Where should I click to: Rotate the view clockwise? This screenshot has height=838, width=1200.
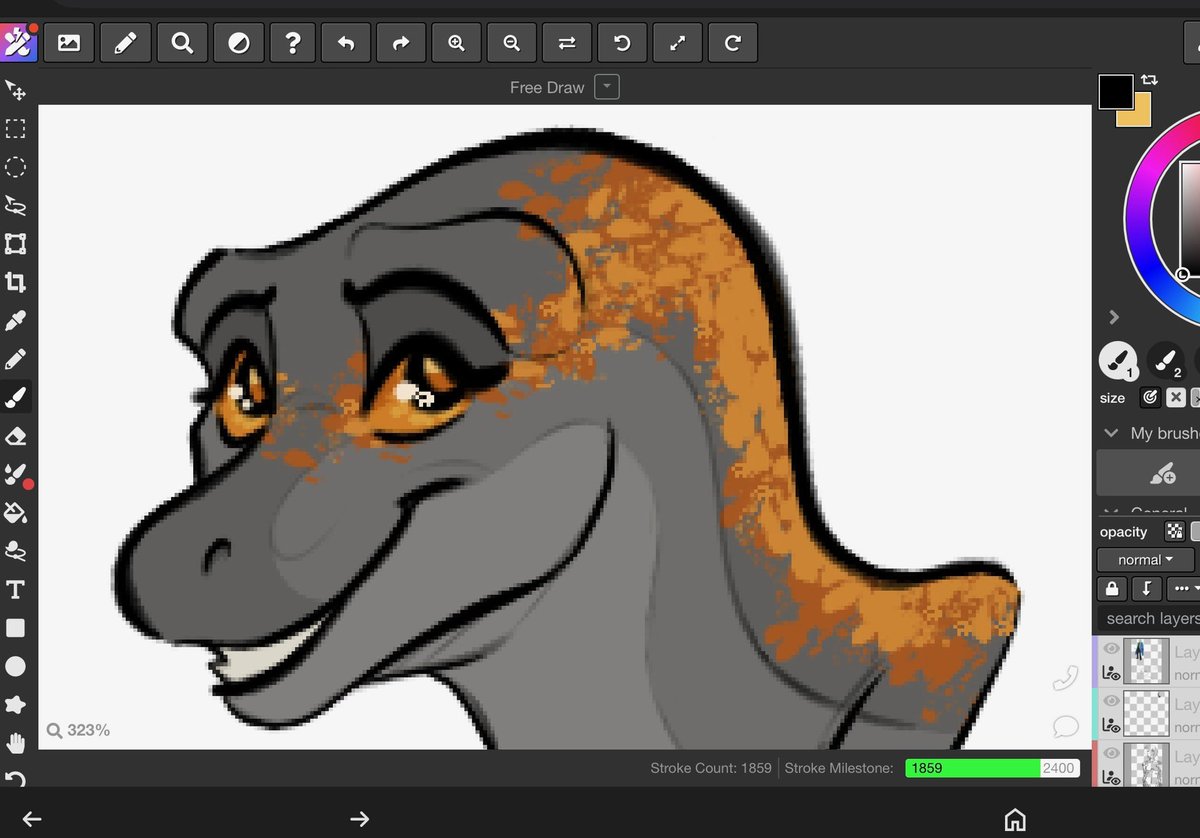[x=732, y=43]
